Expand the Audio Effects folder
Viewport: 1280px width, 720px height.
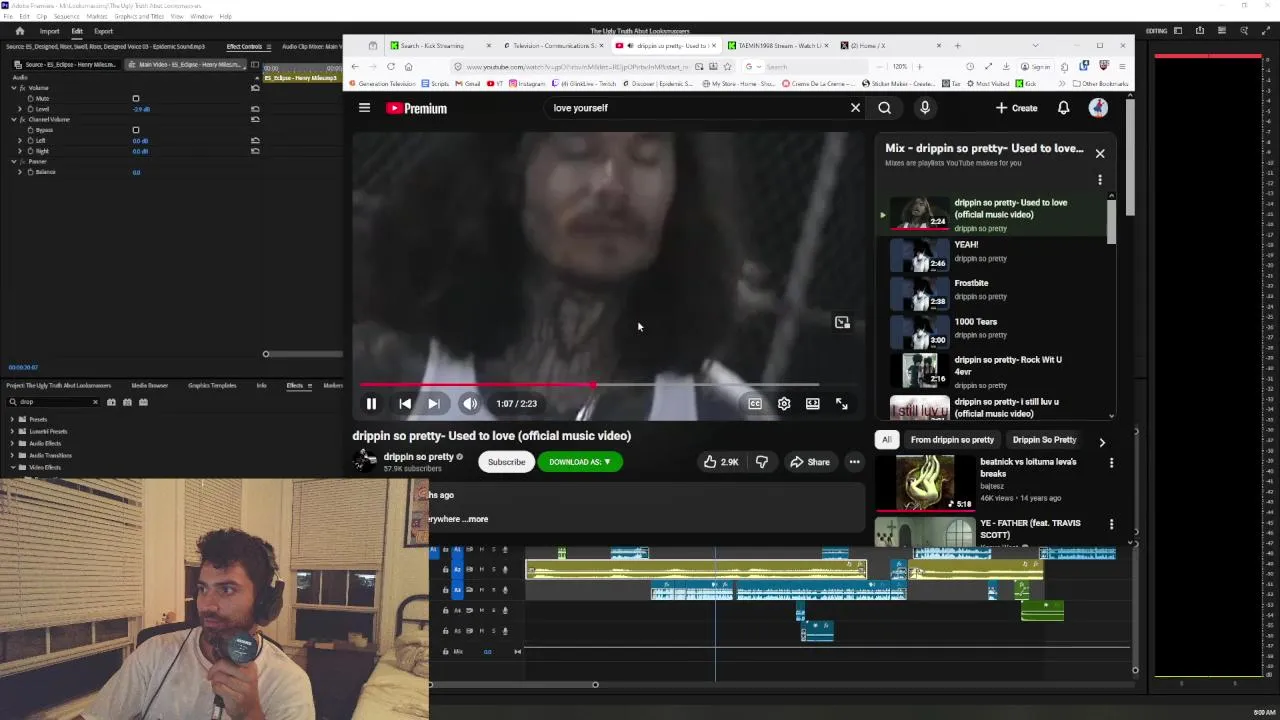point(11,444)
